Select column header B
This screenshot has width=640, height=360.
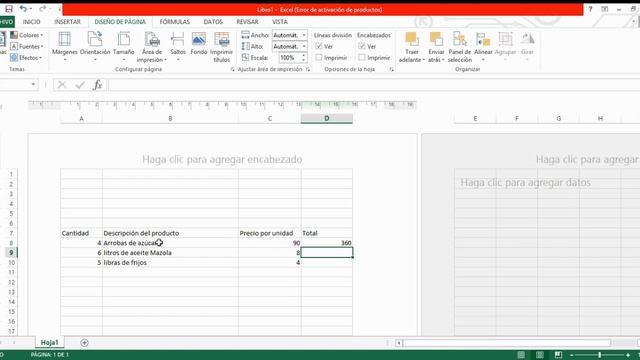[170, 118]
